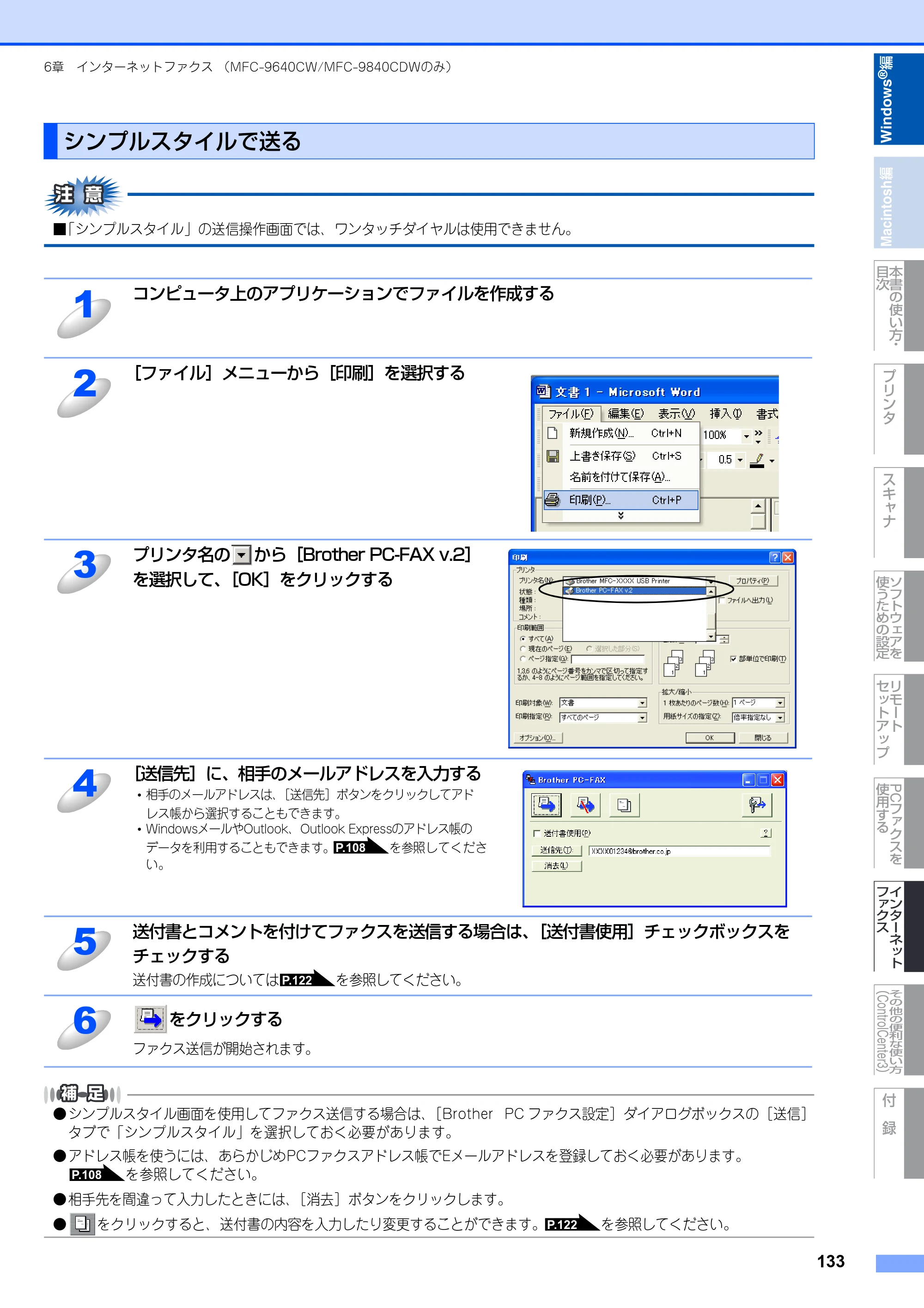
Task: Click the highlighter pen icon in Word toolbar
Action: (756, 459)
